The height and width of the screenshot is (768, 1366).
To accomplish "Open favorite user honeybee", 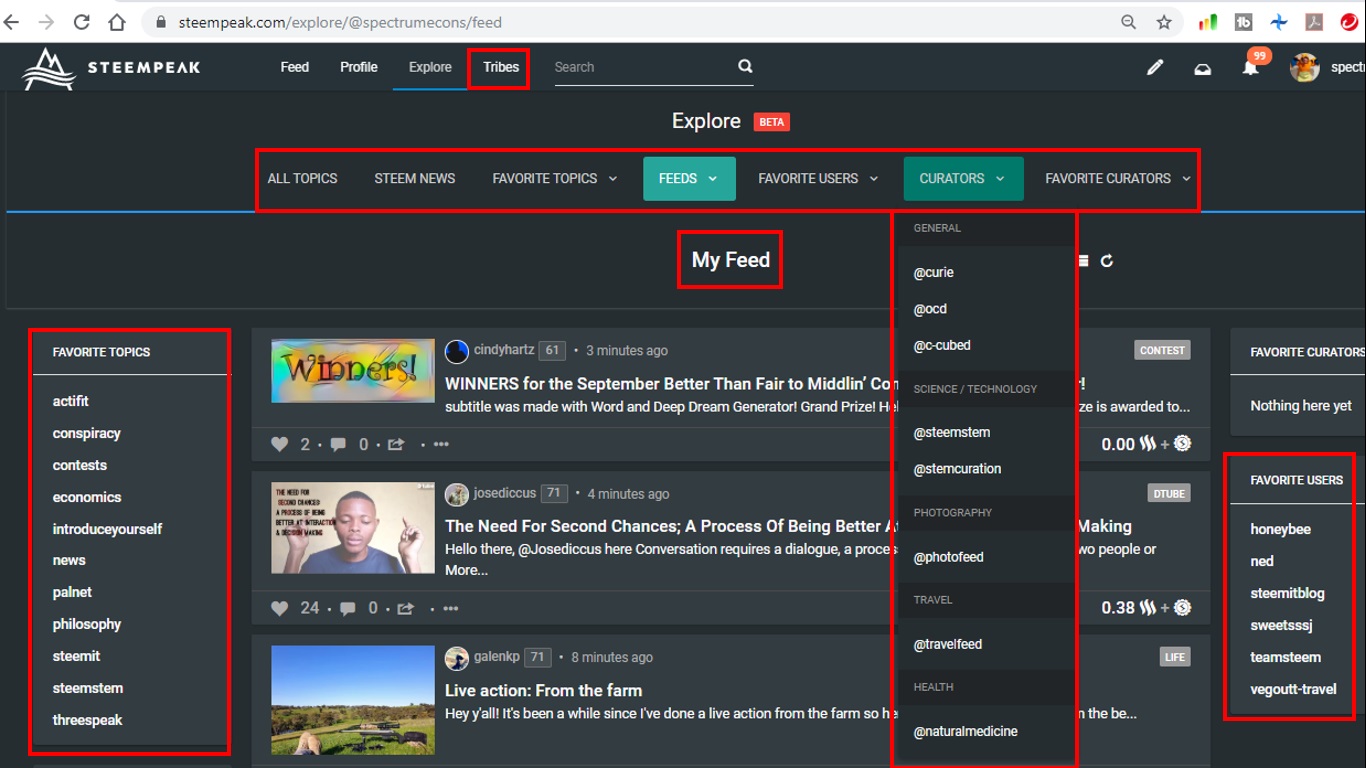I will 1280,529.
